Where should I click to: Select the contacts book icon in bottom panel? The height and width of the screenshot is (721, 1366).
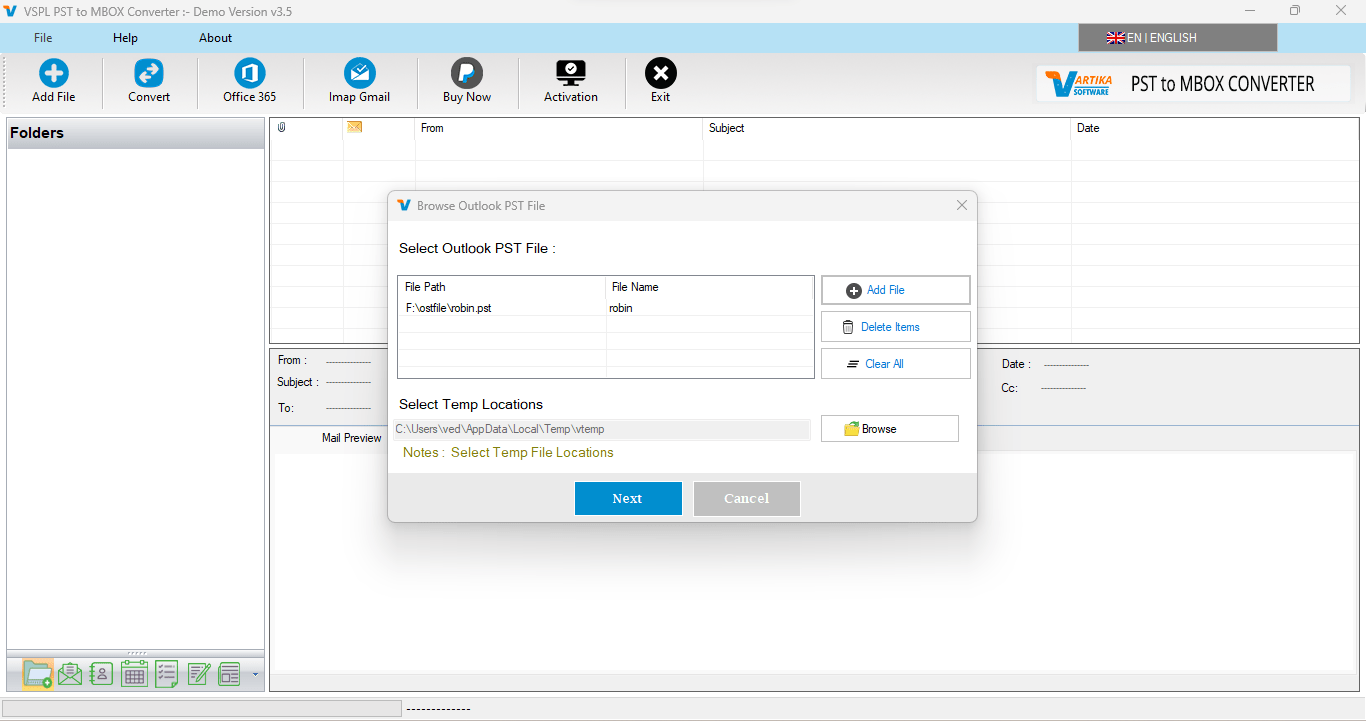point(101,674)
